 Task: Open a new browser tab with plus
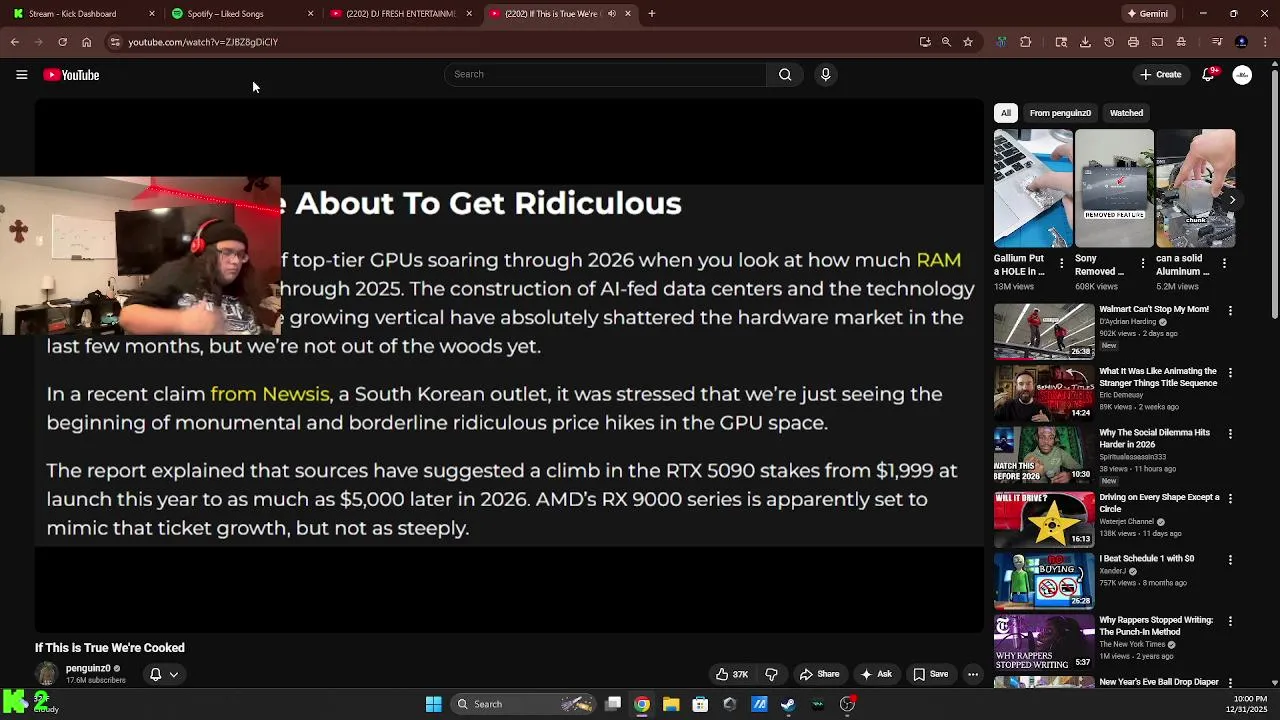[x=651, y=14]
